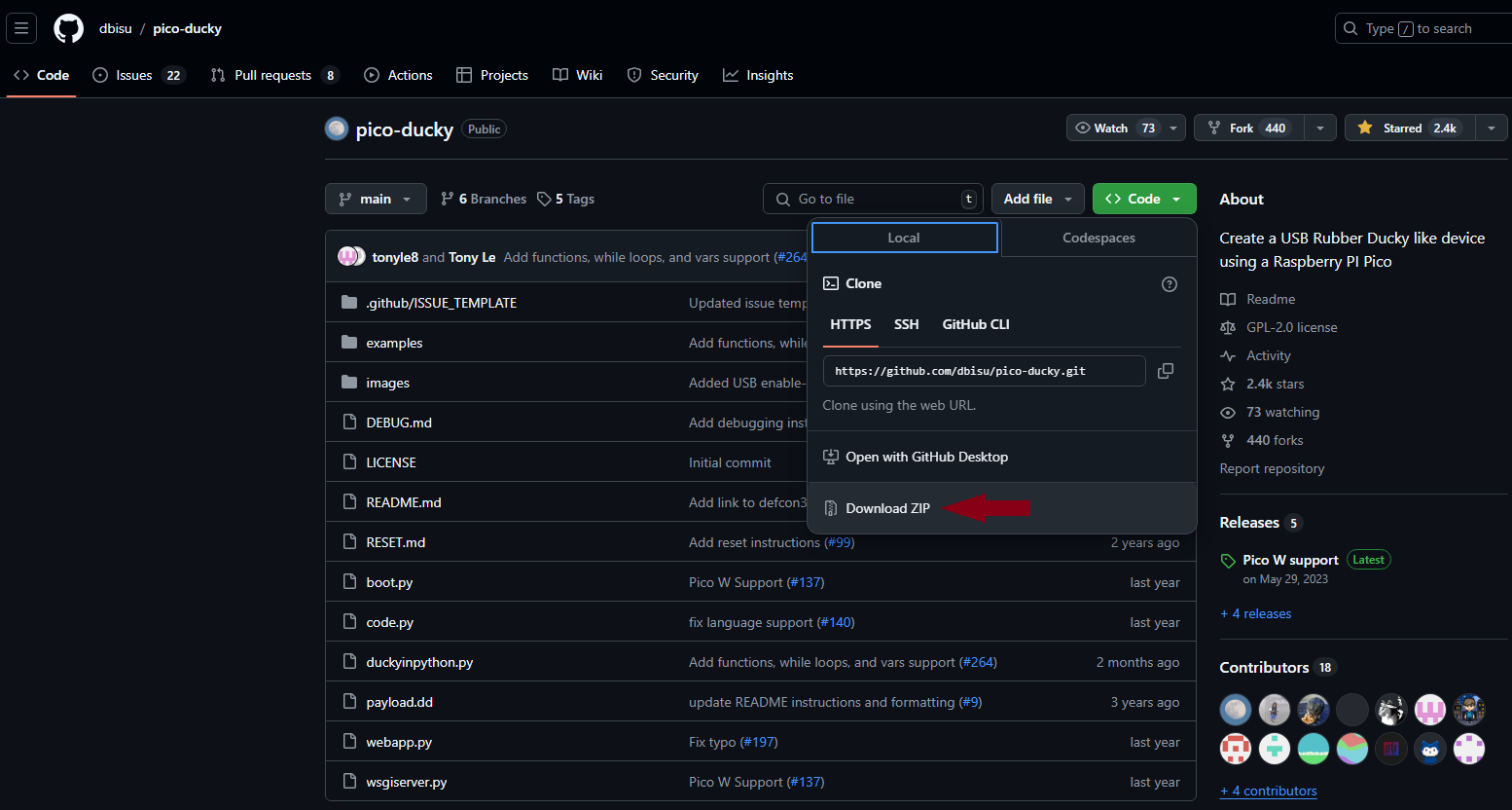Viewport: 1512px width, 810px height.
Task: Open the Projects tab
Action: [x=492, y=75]
